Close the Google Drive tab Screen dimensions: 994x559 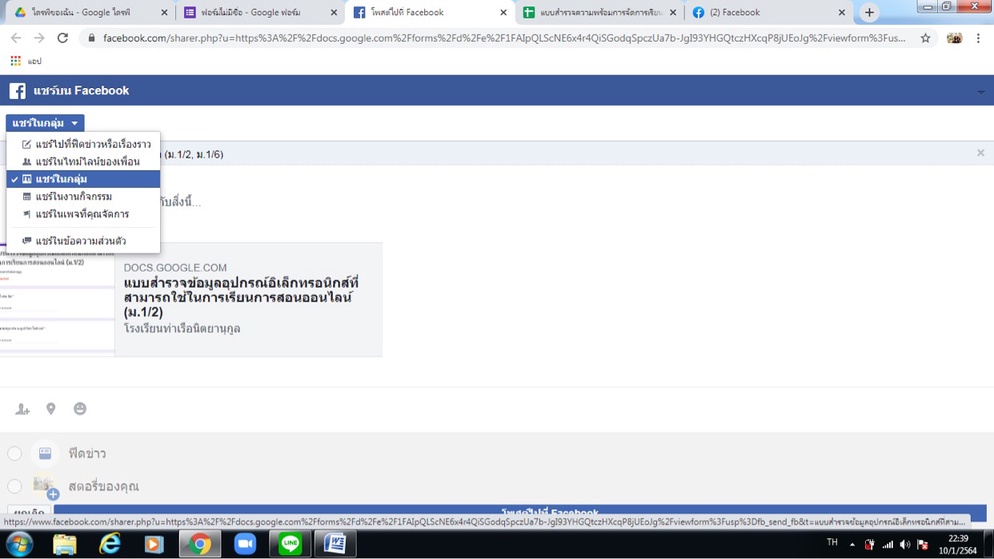pyautogui.click(x=164, y=12)
